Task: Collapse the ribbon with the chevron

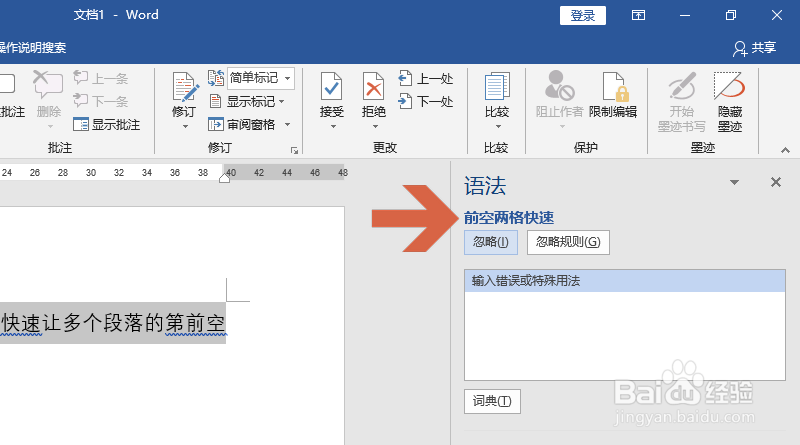Action: pyautogui.click(x=785, y=150)
